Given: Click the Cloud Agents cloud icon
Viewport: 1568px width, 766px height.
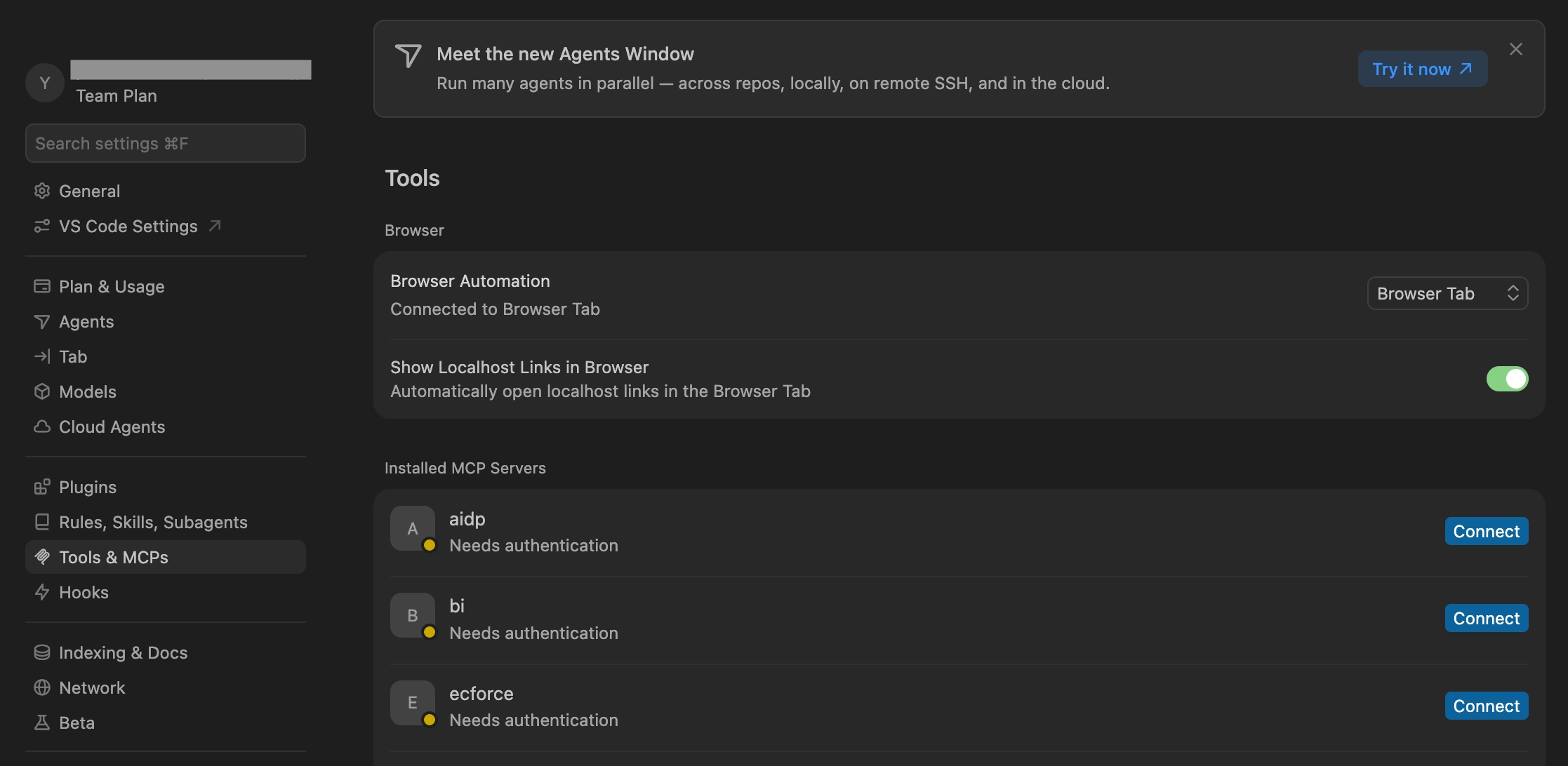Looking at the screenshot, I should click(42, 426).
